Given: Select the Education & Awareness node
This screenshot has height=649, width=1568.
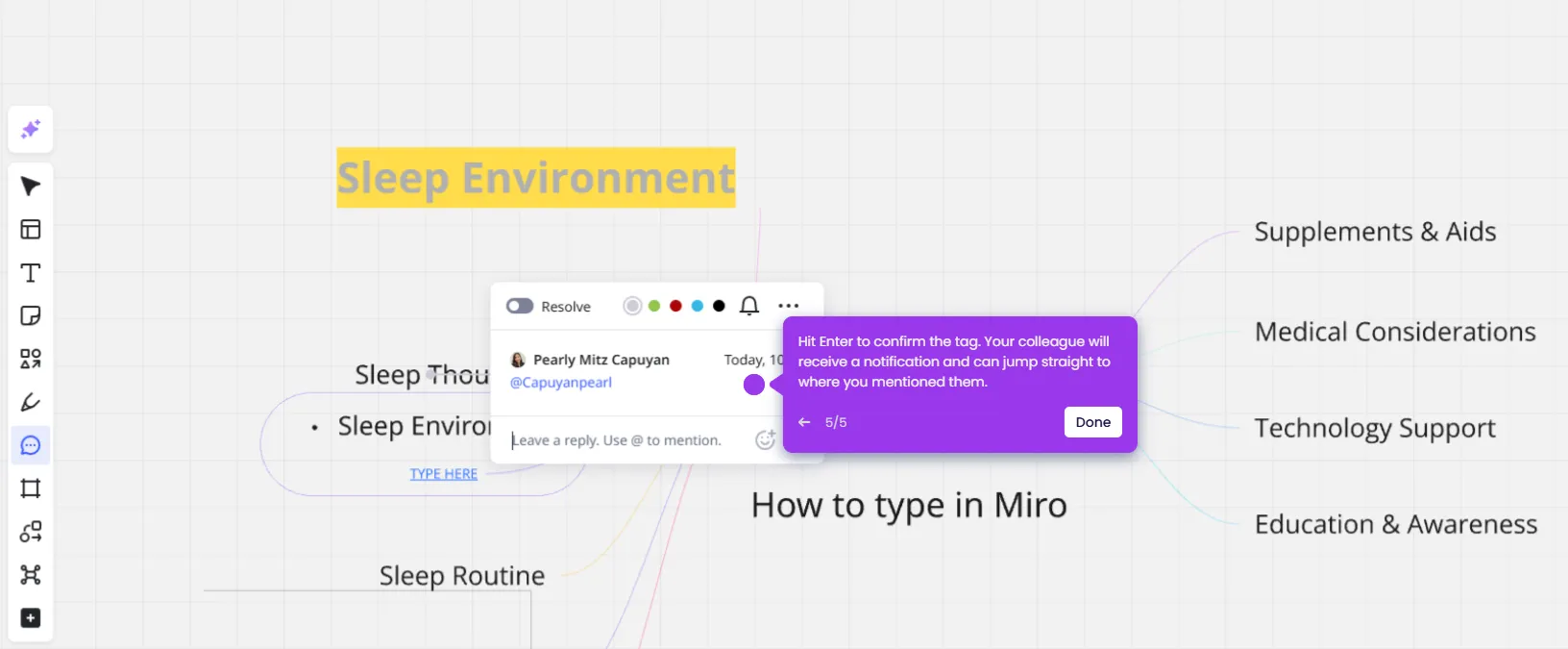Looking at the screenshot, I should 1396,524.
